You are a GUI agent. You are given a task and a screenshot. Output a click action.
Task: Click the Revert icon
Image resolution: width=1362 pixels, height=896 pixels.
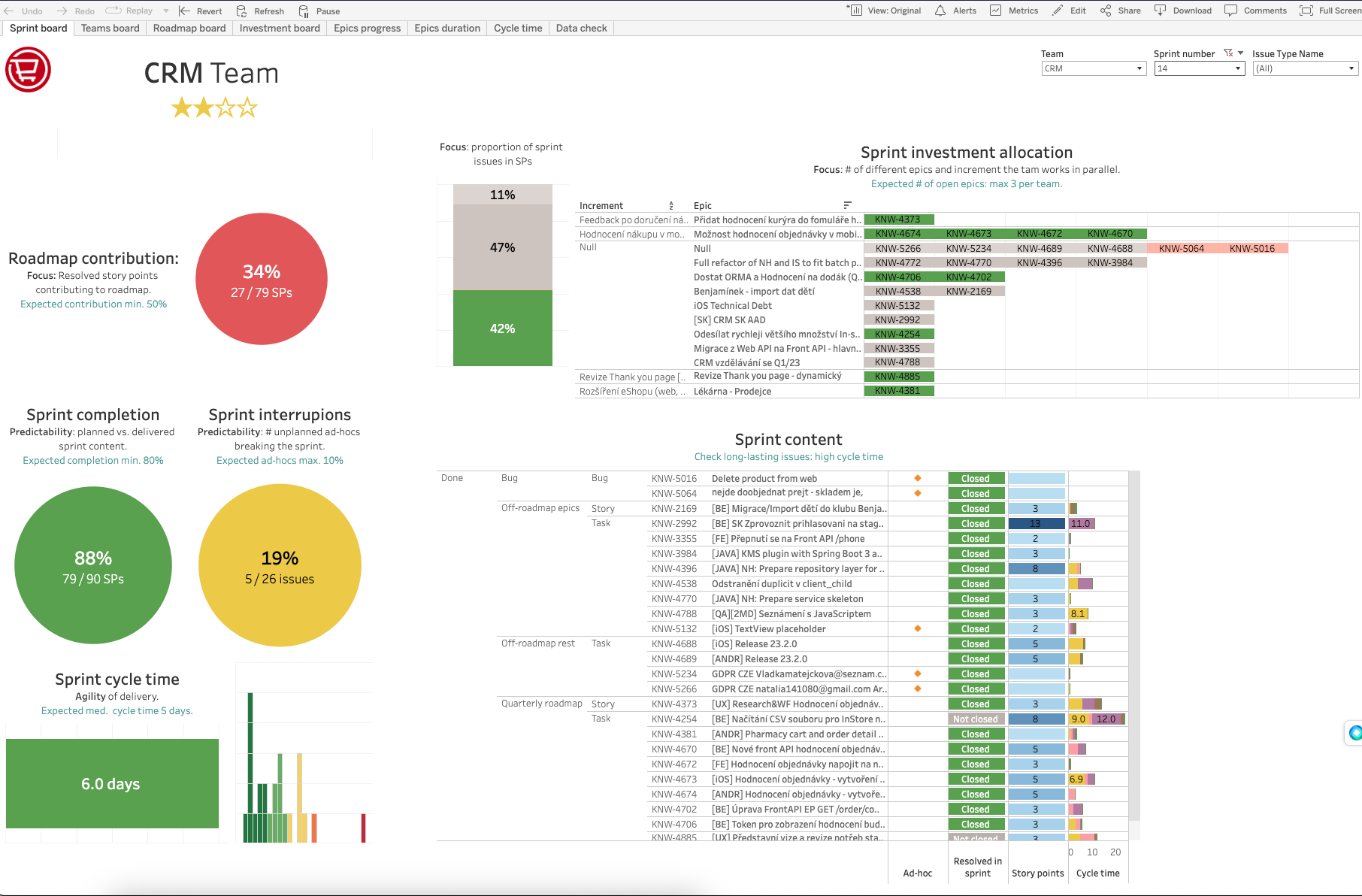pos(184,11)
